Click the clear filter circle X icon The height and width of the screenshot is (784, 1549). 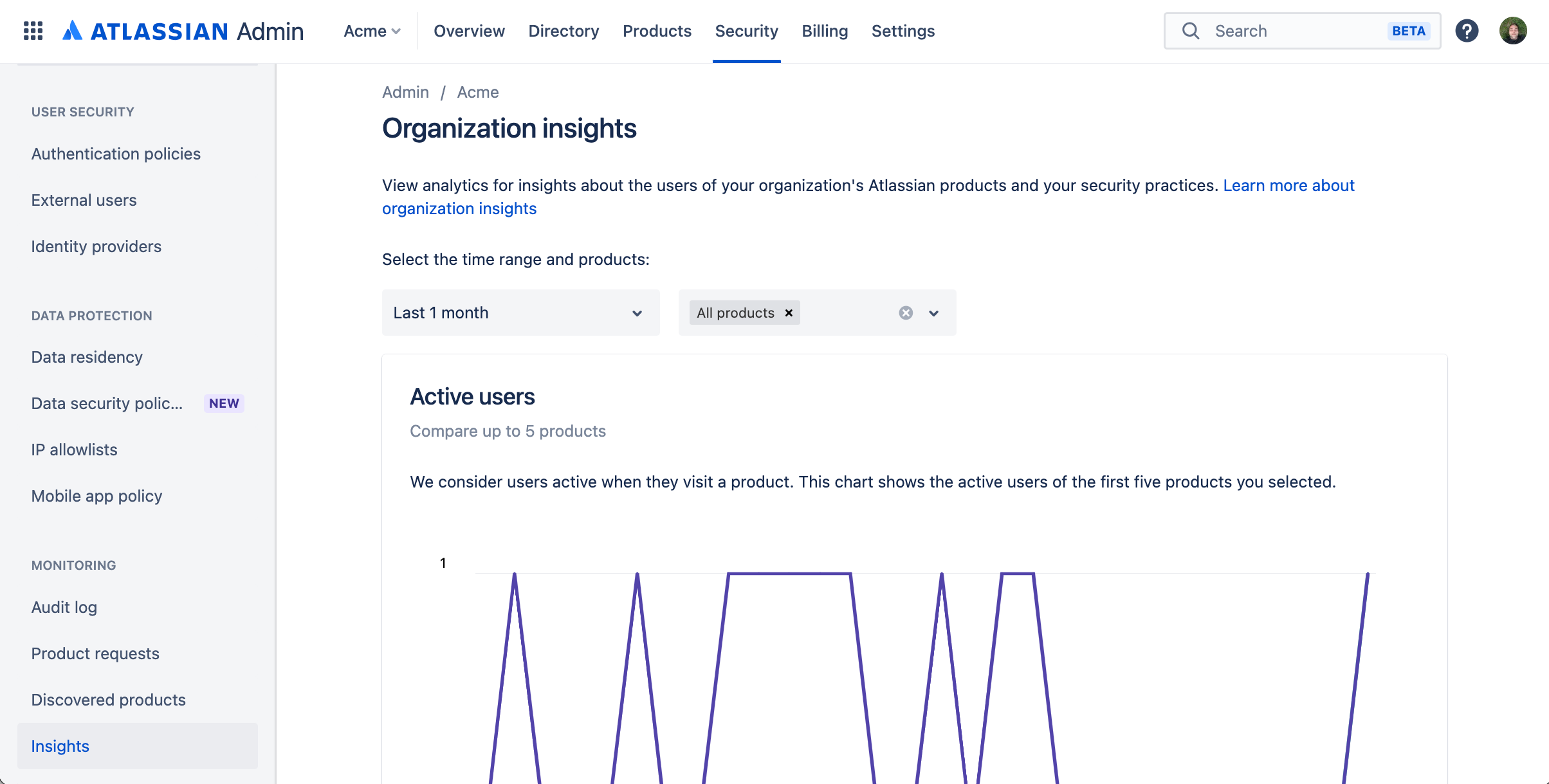coord(907,313)
